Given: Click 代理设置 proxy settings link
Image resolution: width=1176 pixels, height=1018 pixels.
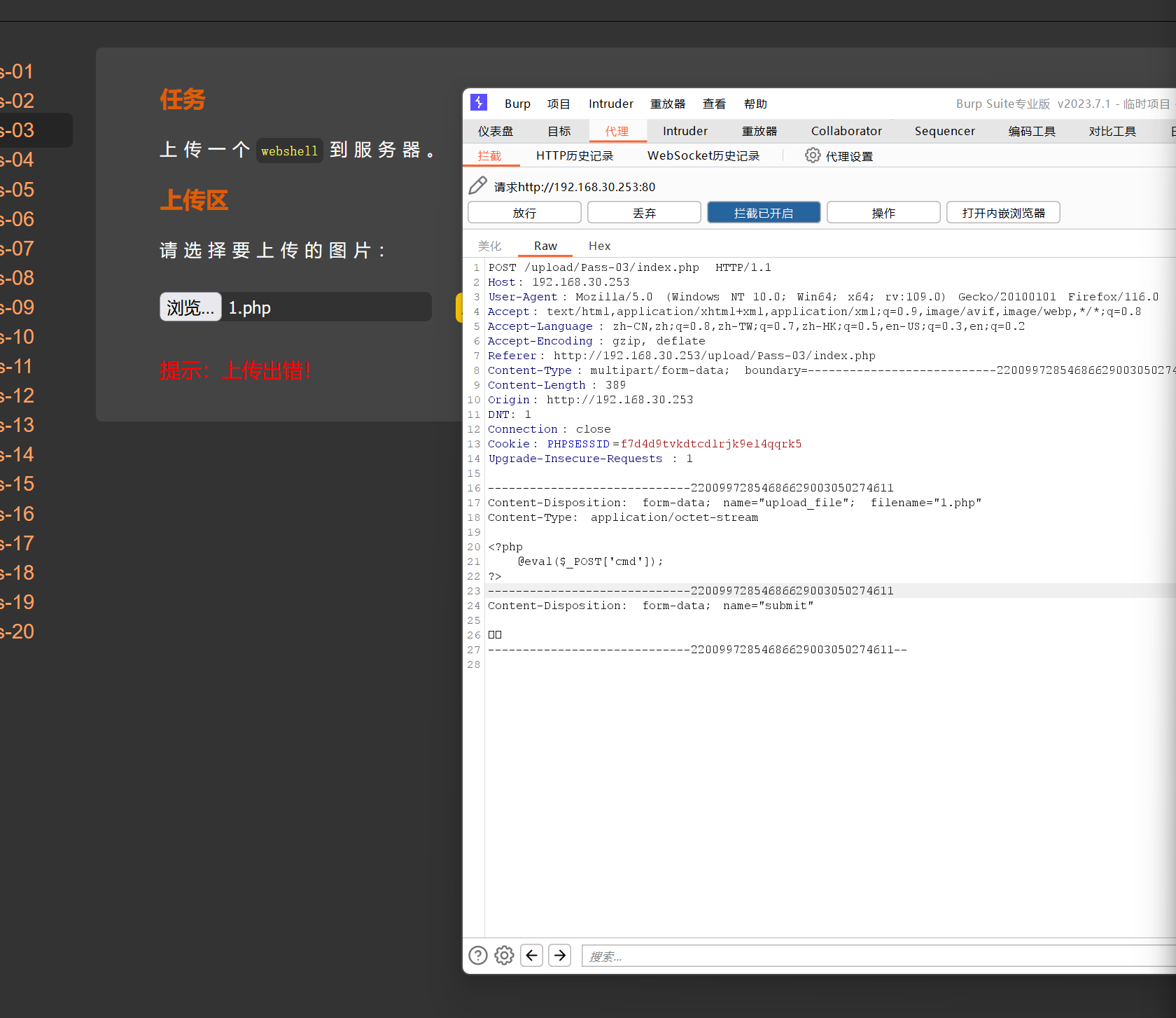Looking at the screenshot, I should click(849, 156).
